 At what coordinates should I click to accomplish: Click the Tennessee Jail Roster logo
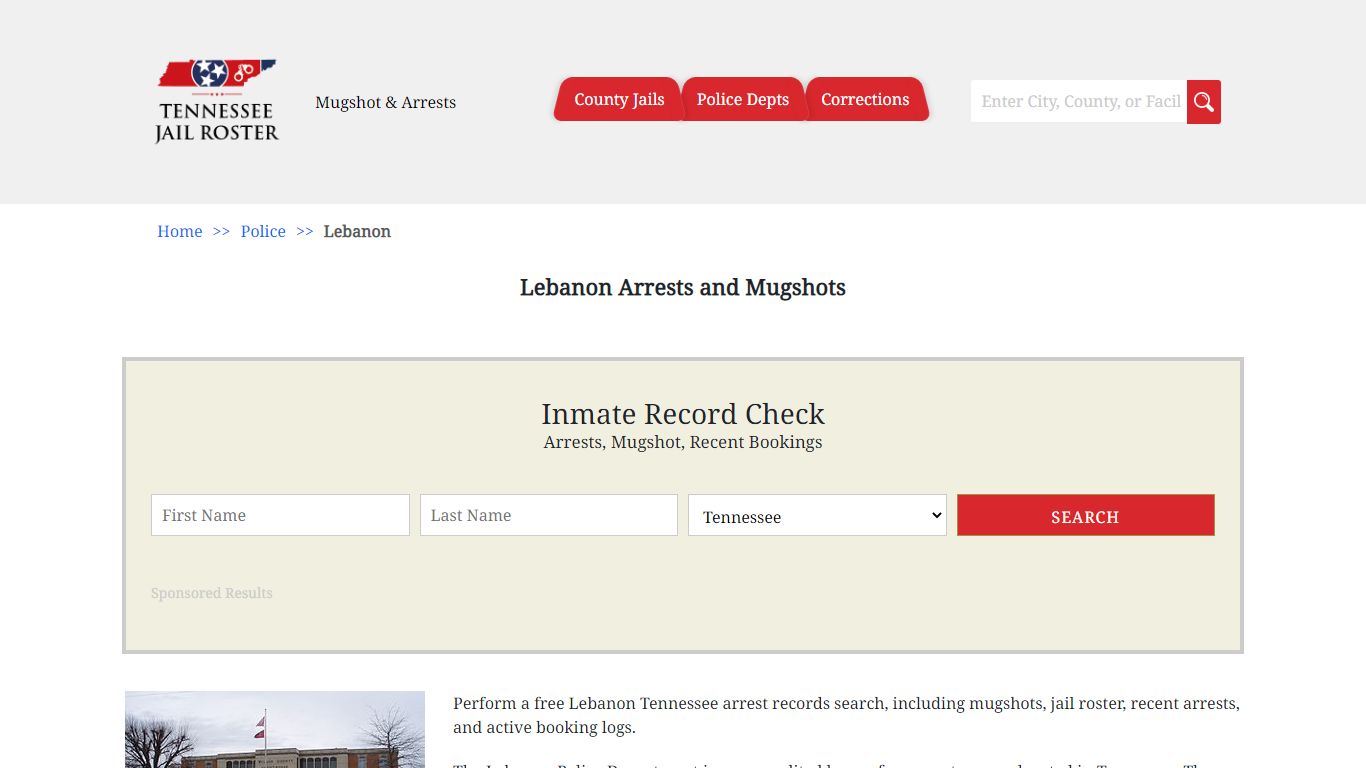point(217,101)
